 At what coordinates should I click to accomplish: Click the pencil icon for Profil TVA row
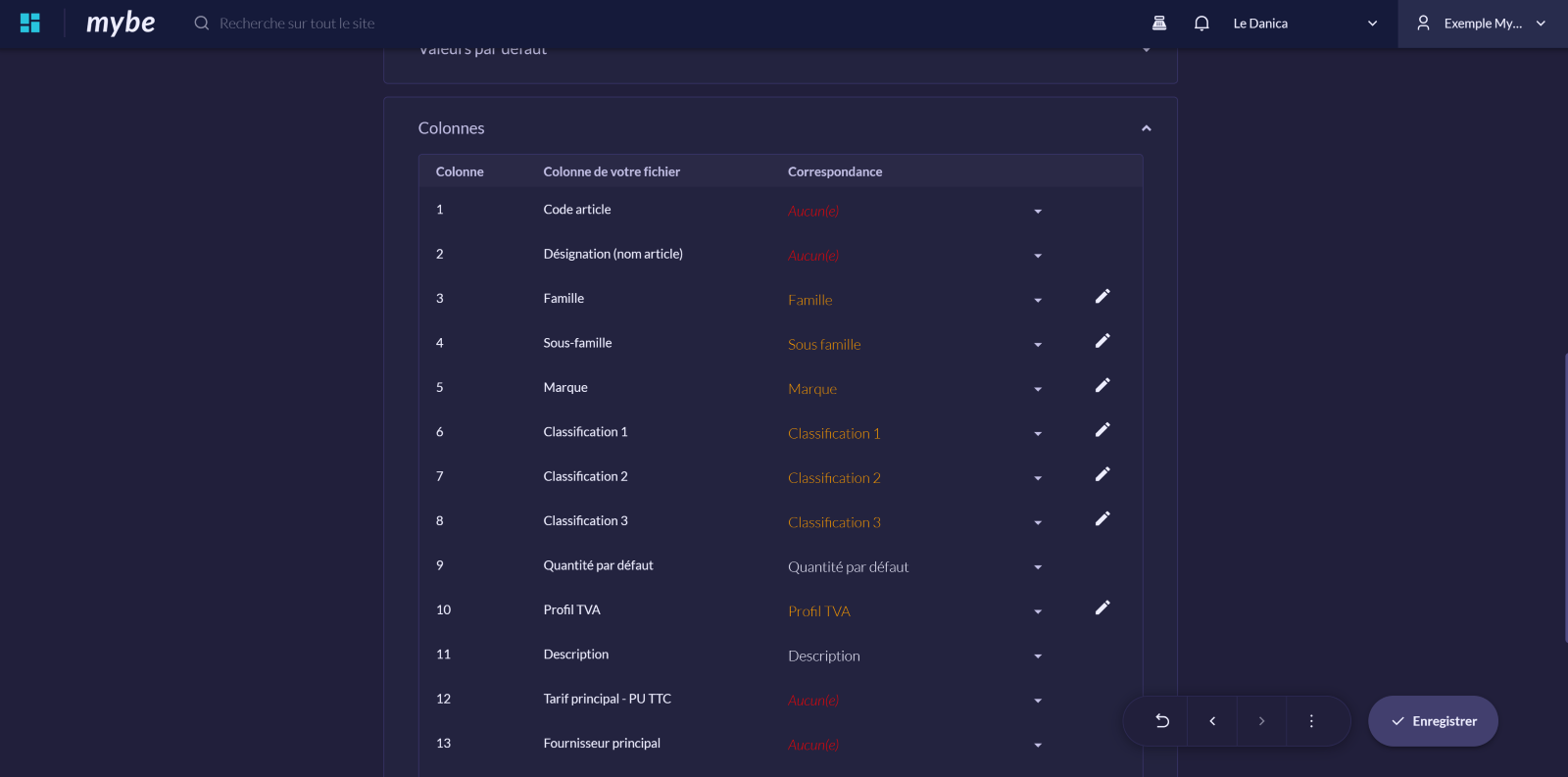1102,607
